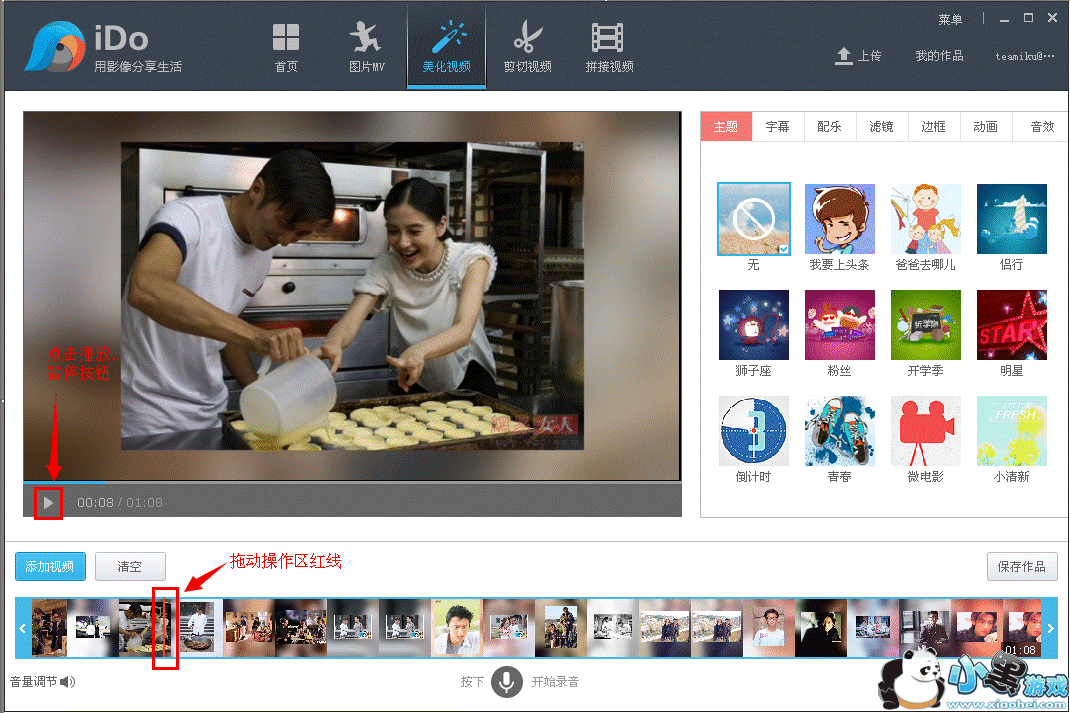This screenshot has width=1070, height=713.
Task: Open the 首页 home icon
Action: [x=286, y=39]
